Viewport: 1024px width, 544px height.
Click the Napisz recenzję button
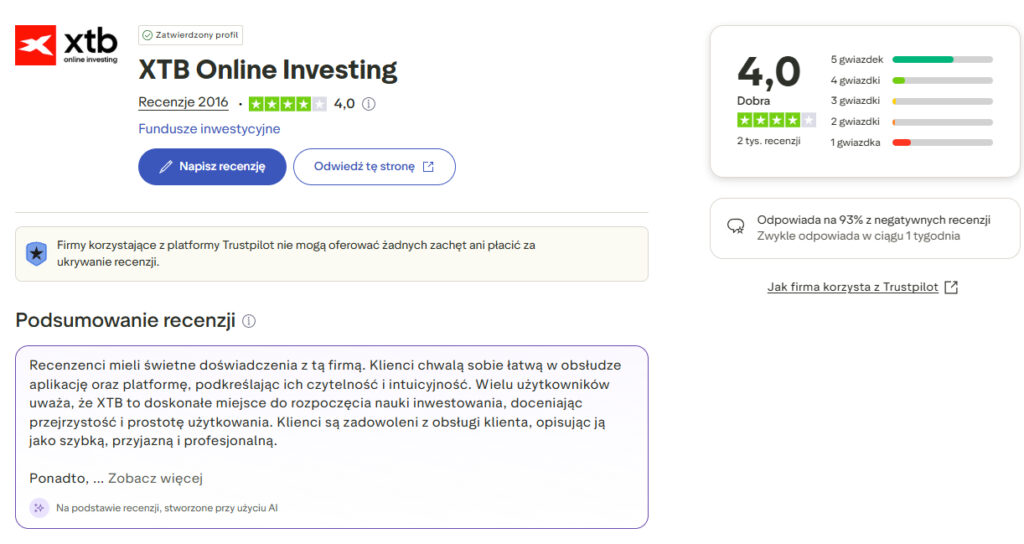click(212, 167)
